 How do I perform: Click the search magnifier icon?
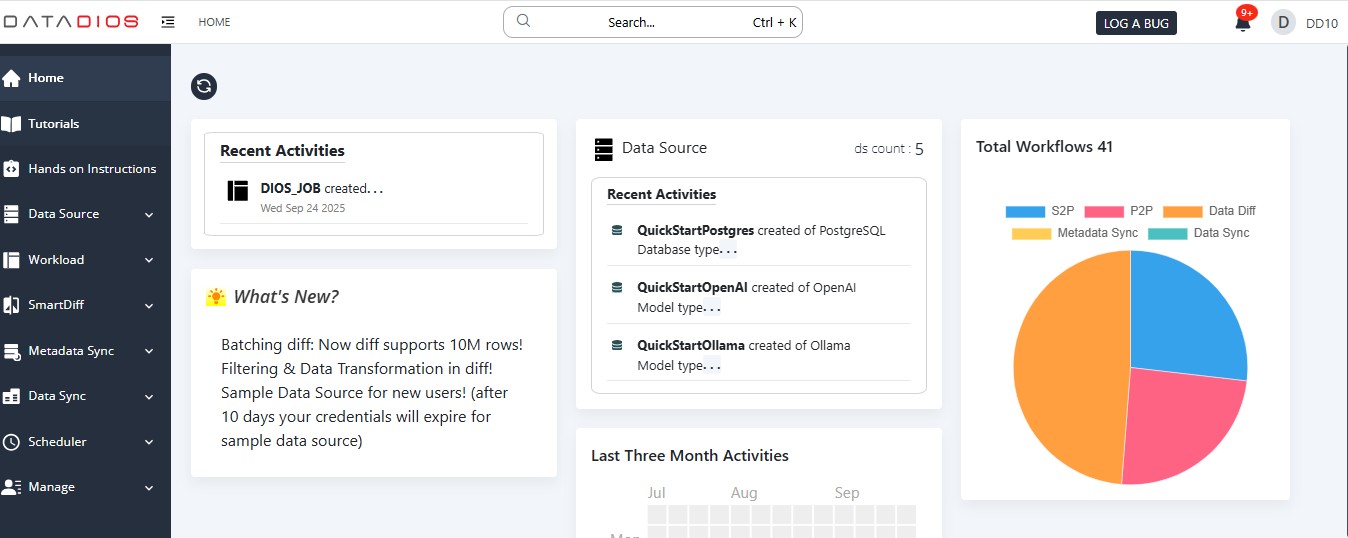click(x=523, y=21)
